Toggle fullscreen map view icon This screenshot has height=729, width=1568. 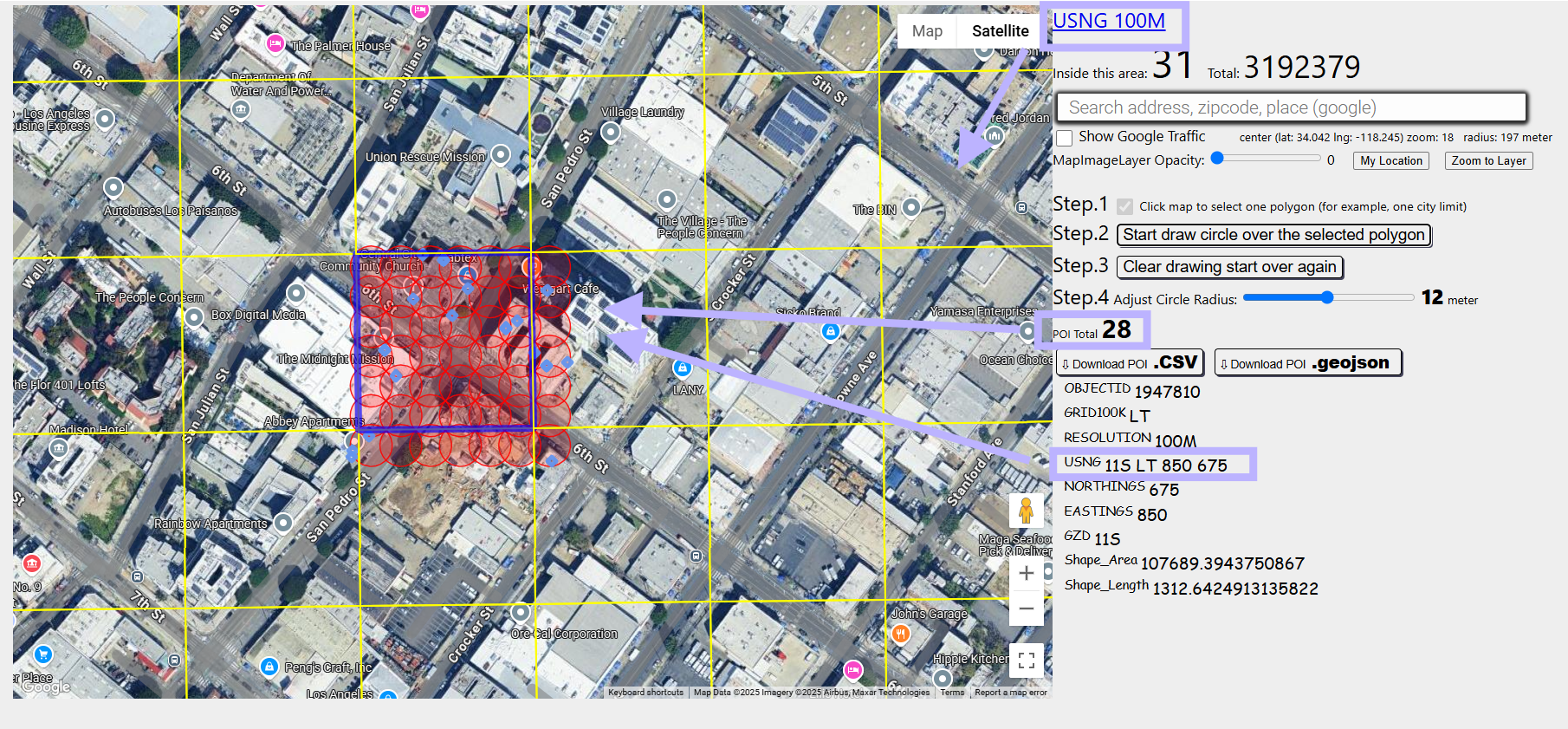click(1026, 661)
